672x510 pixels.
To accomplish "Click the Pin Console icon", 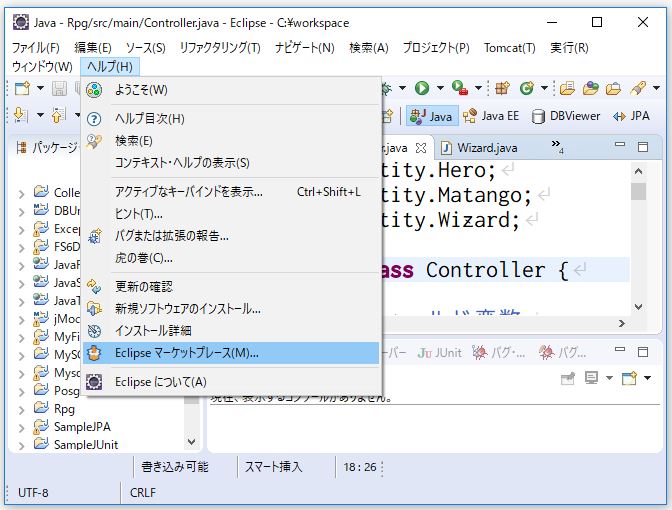I will [x=567, y=378].
